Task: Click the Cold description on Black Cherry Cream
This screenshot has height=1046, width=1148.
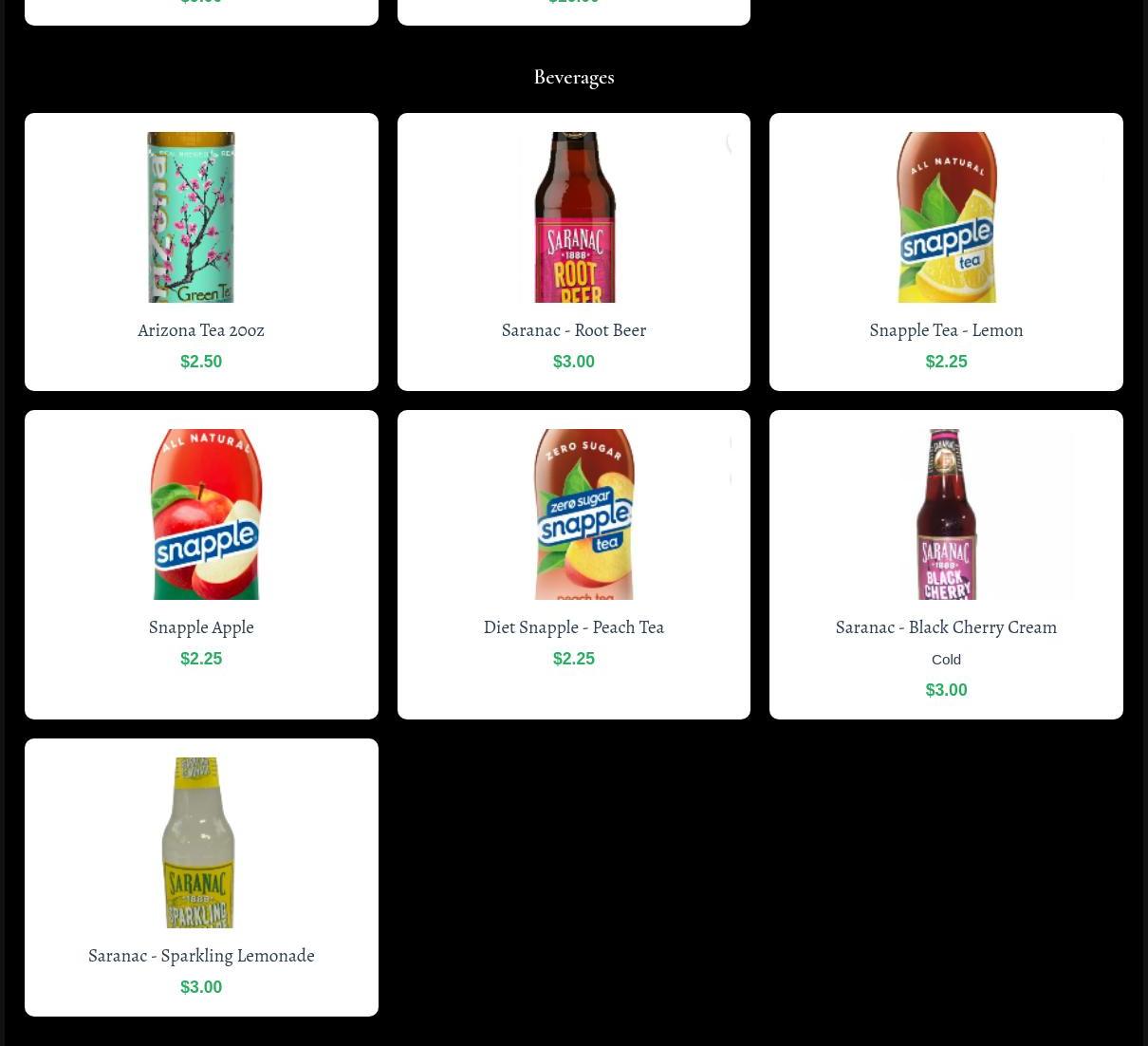Action: click(x=946, y=660)
